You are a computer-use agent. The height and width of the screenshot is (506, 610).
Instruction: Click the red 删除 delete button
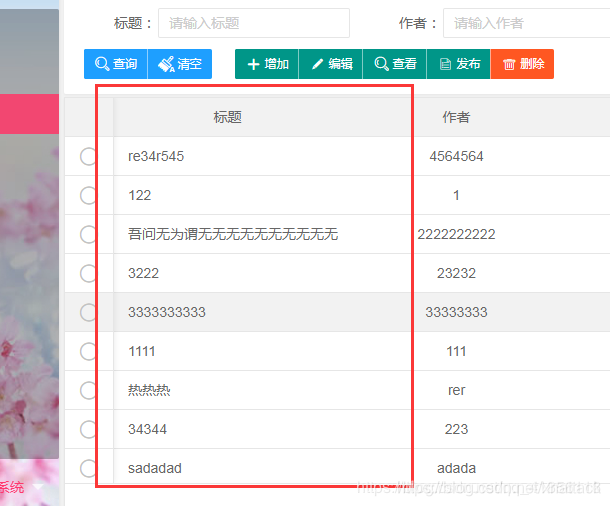[x=522, y=64]
